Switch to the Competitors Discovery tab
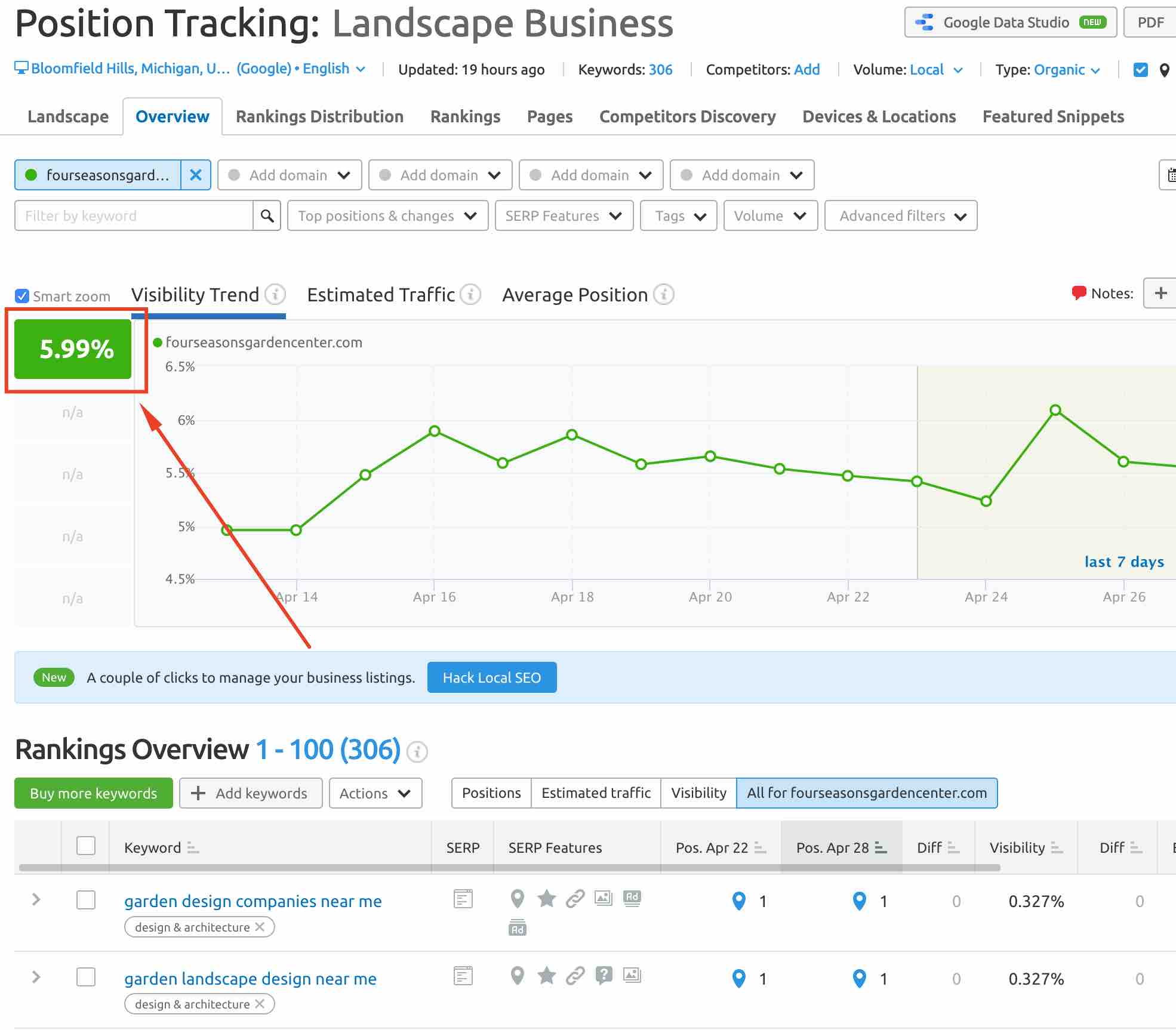This screenshot has height=1030, width=1176. (687, 116)
